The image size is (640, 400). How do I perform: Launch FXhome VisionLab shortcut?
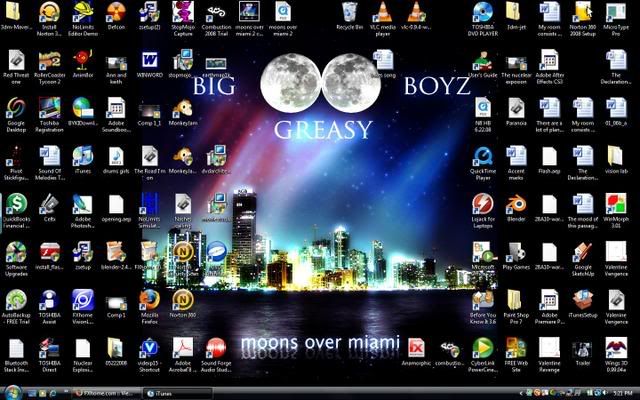tap(83, 307)
